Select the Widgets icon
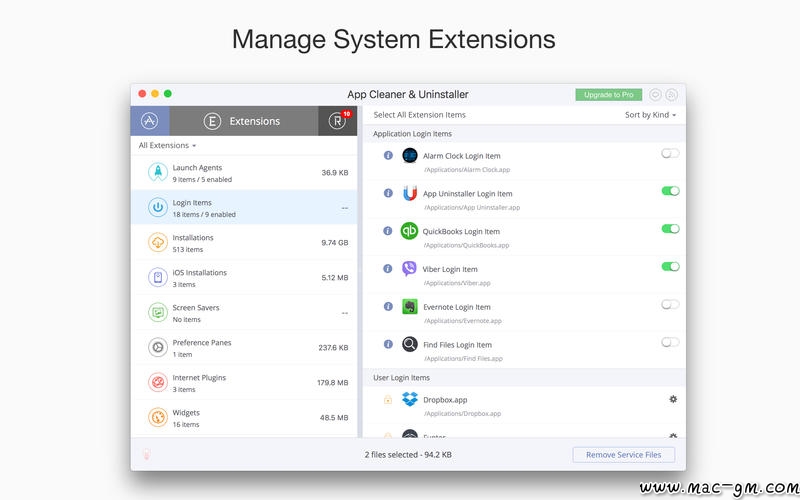This screenshot has width=800, height=500. [158, 417]
